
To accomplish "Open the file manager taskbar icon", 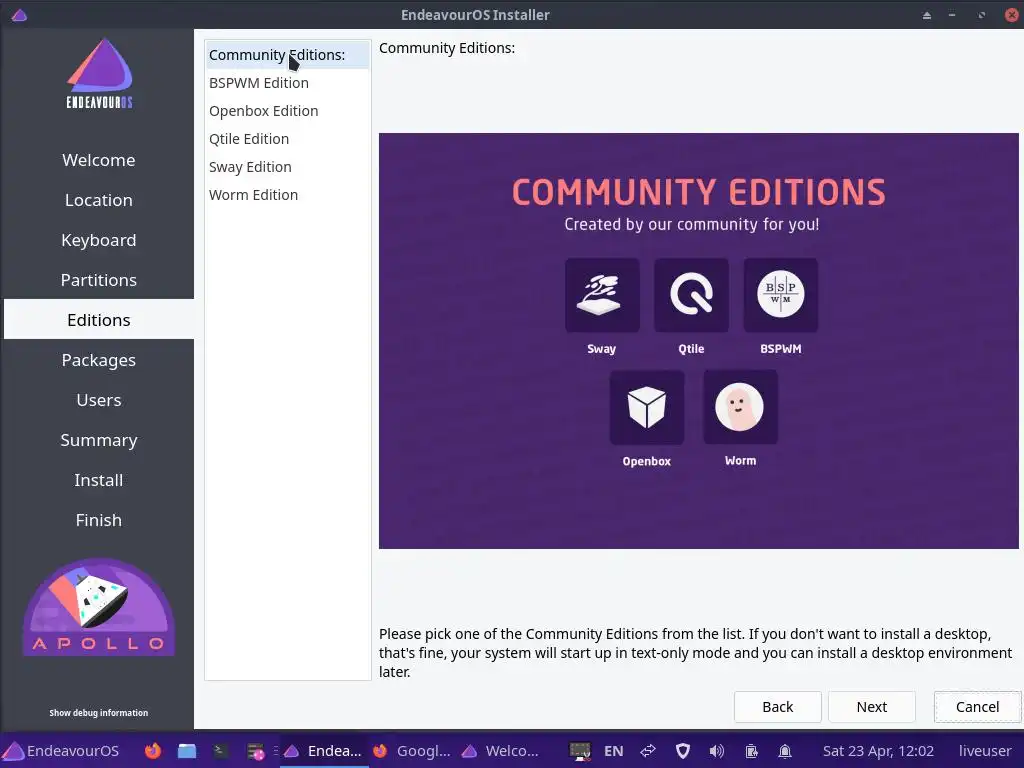I will pos(187,751).
